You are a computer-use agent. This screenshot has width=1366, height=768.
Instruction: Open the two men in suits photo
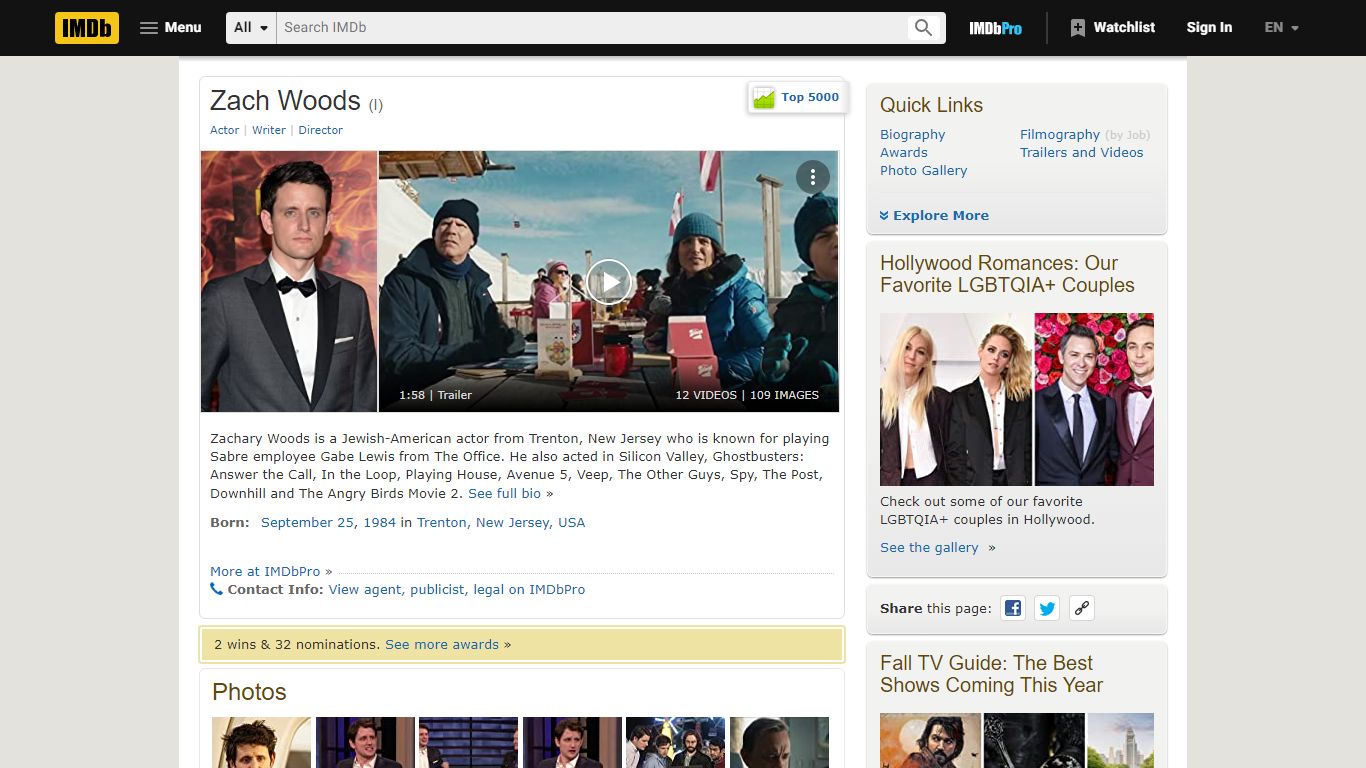tap(1094, 399)
